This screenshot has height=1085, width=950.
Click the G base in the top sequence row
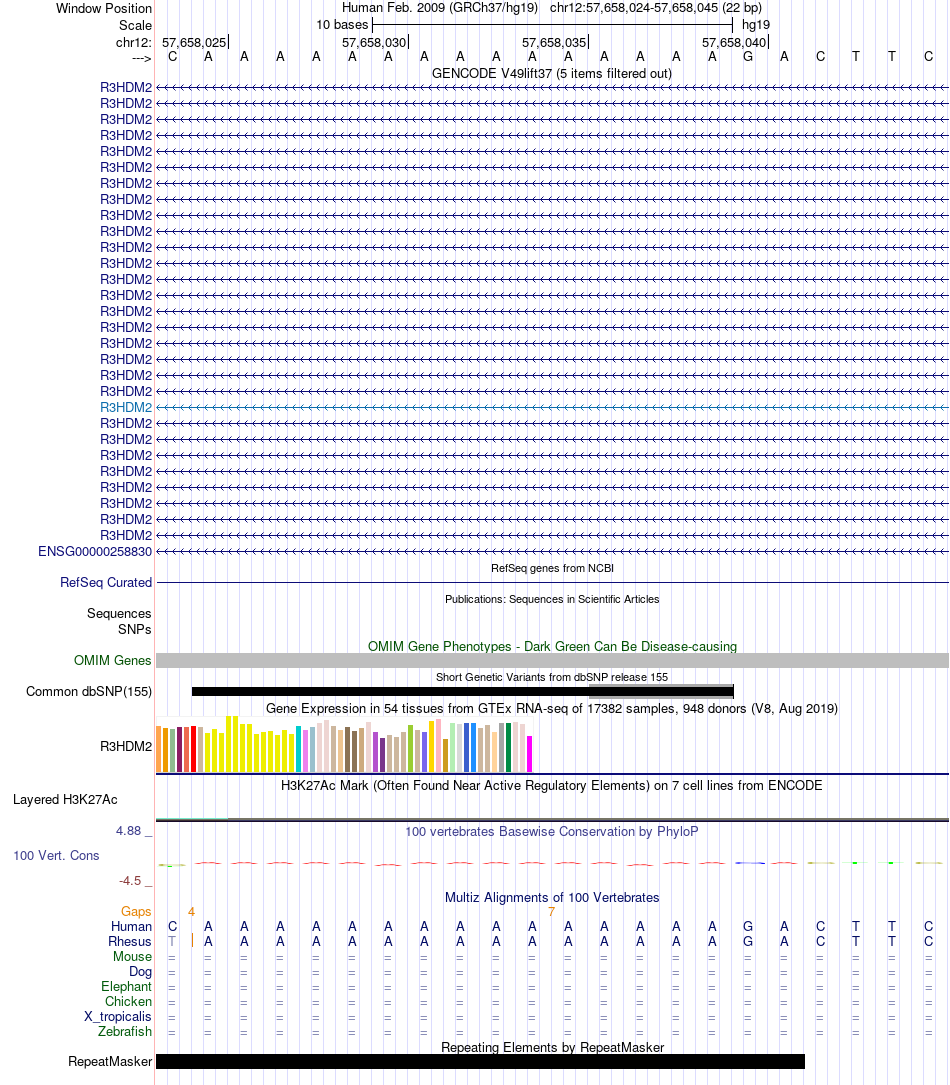[x=748, y=57]
